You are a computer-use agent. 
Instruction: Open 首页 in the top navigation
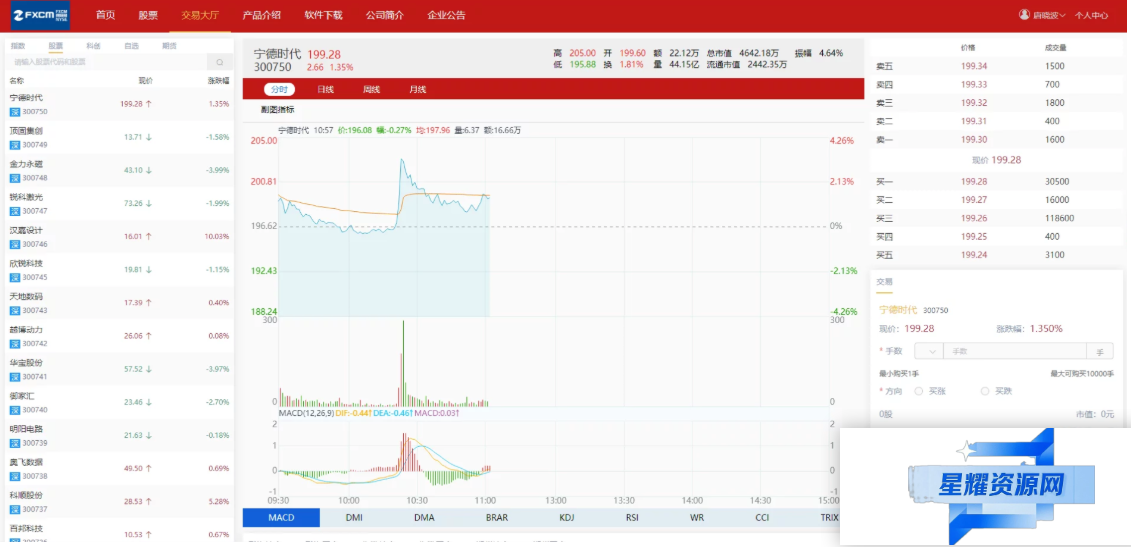point(105,15)
